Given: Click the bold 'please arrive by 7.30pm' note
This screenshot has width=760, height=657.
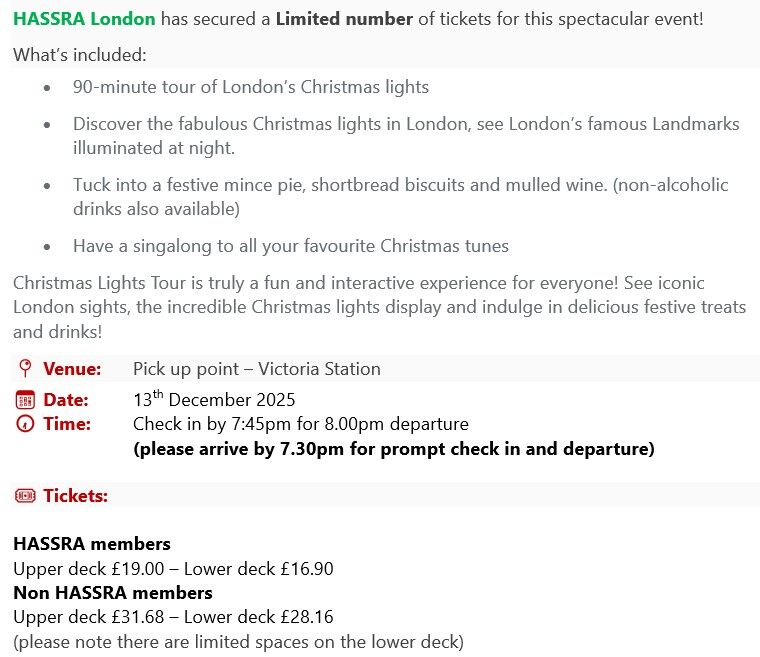Looking at the screenshot, I should [394, 449].
